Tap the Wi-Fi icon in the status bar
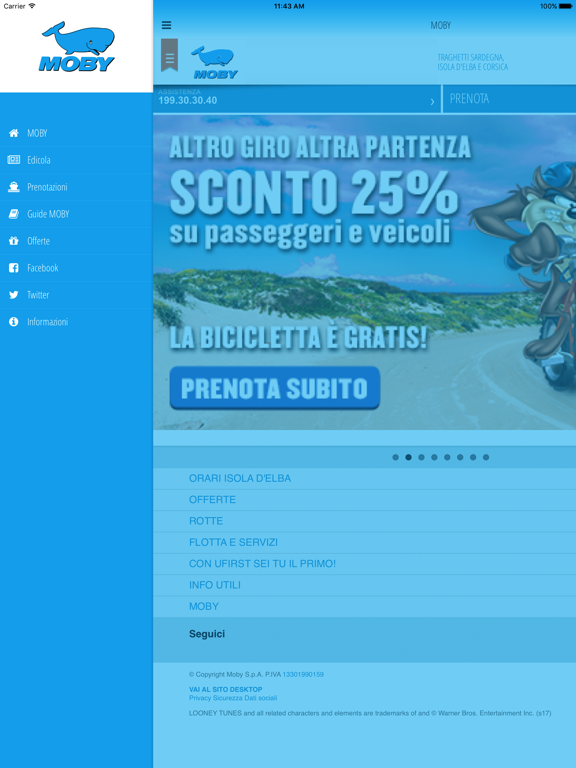 [x=32, y=6]
